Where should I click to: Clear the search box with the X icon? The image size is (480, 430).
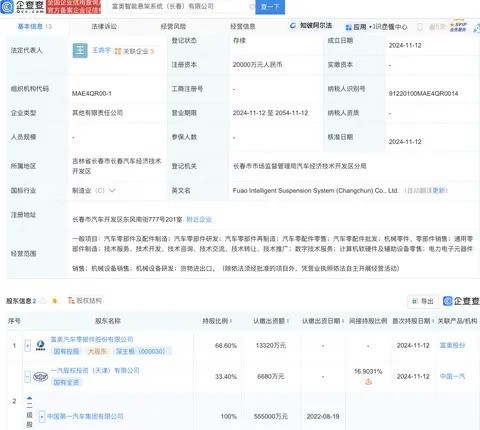pyautogui.click(x=251, y=6)
